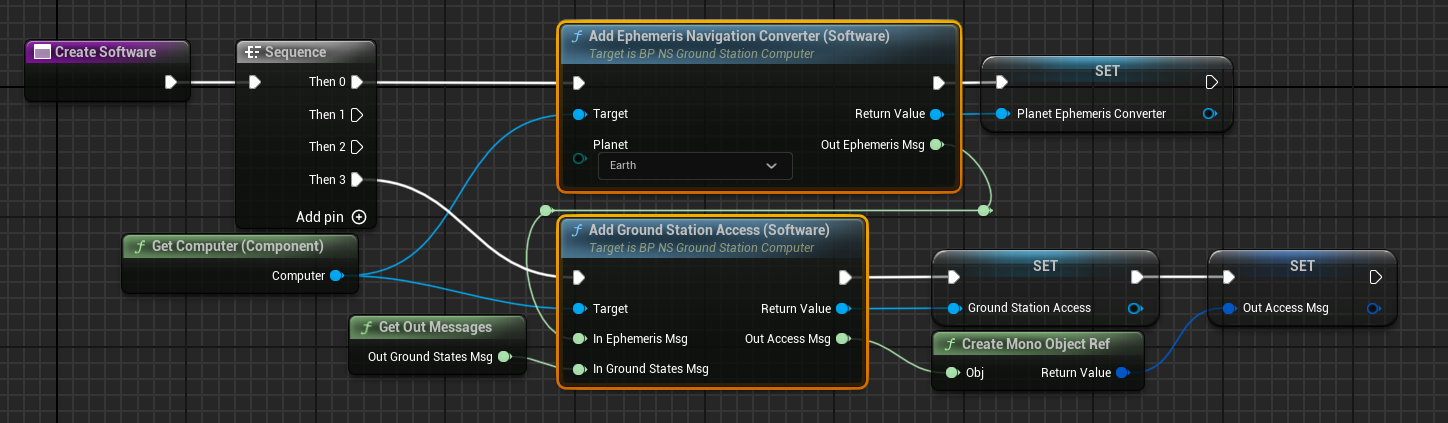1448x423 pixels.
Task: Click the Planet Ephemeris Converter output pin
Action: (x=1210, y=114)
